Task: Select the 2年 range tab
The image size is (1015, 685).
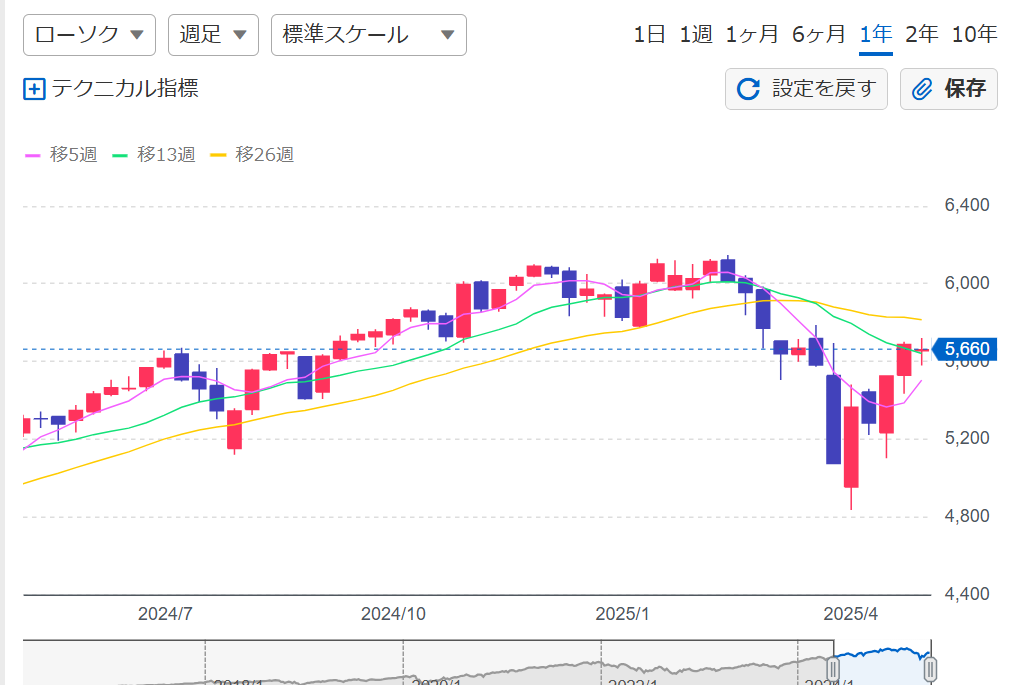Action: pyautogui.click(x=922, y=34)
